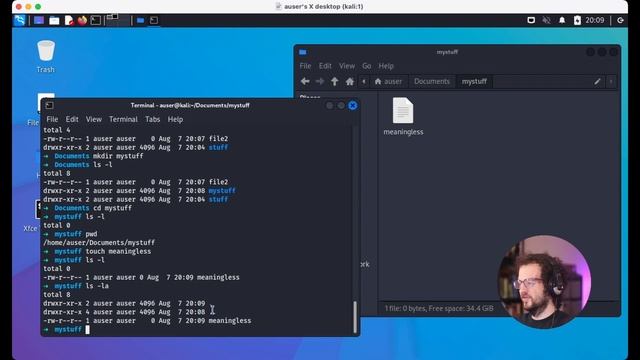Screen dimensions: 640x360
Task: Launch the text editor panel icon
Action: 69,20
